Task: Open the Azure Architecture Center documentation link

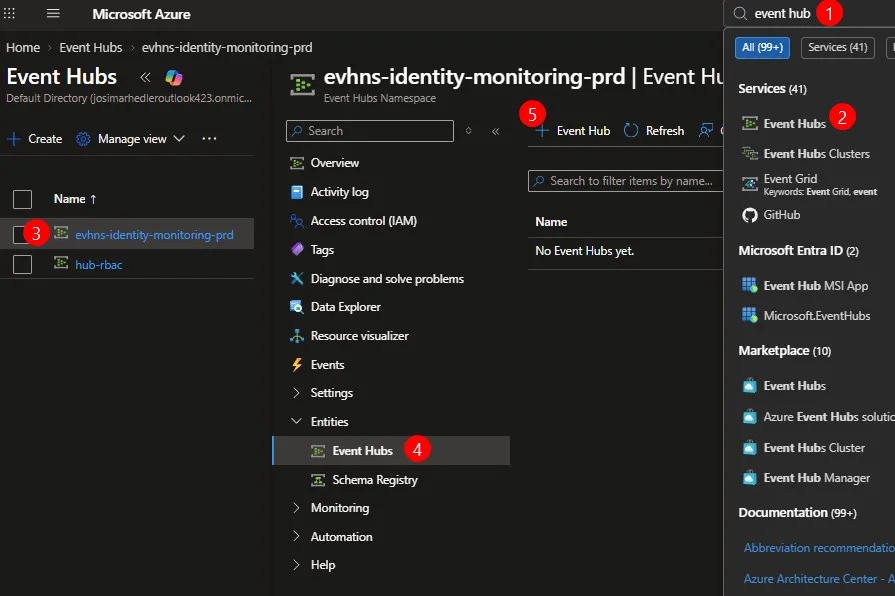Action: (x=819, y=579)
